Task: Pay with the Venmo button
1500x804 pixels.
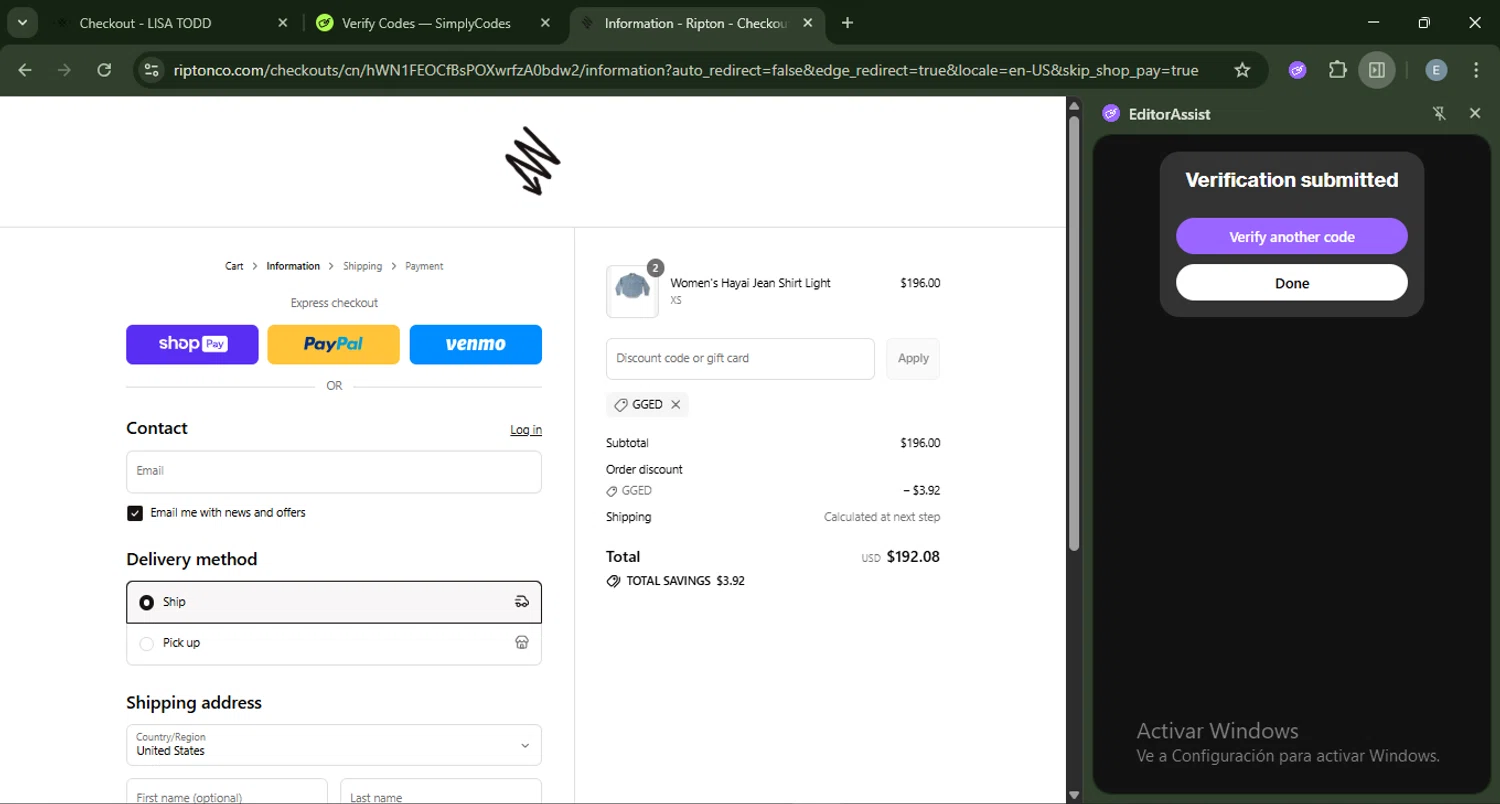Action: [x=476, y=344]
